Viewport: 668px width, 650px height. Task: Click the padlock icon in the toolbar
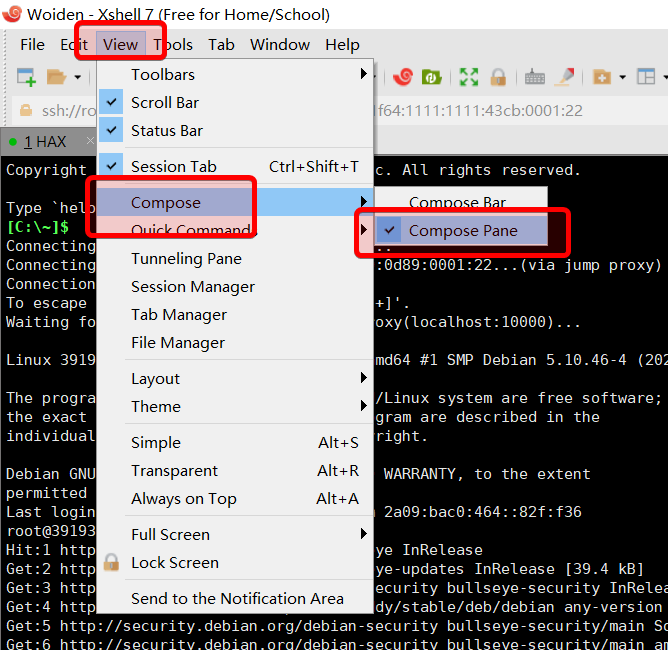click(497, 77)
